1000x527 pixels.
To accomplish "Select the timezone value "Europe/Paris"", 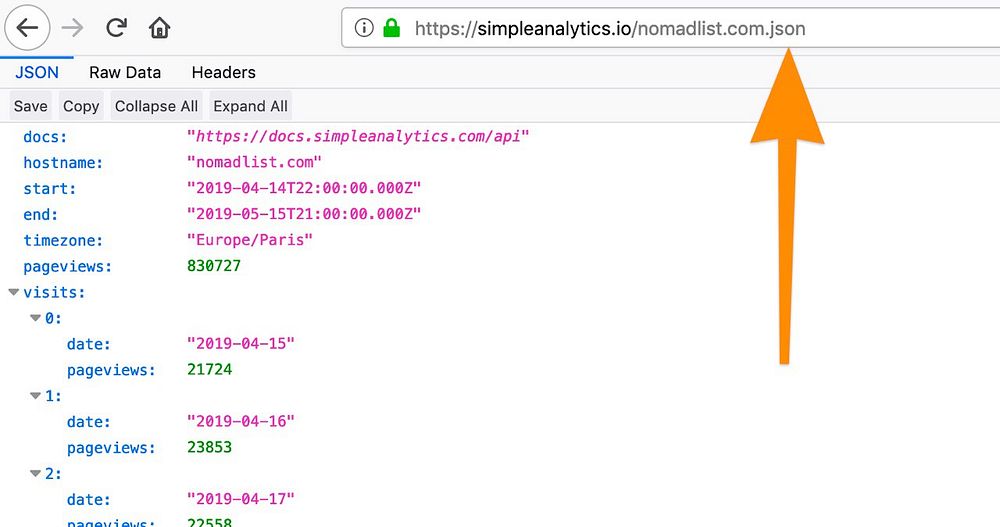I will [x=249, y=240].
